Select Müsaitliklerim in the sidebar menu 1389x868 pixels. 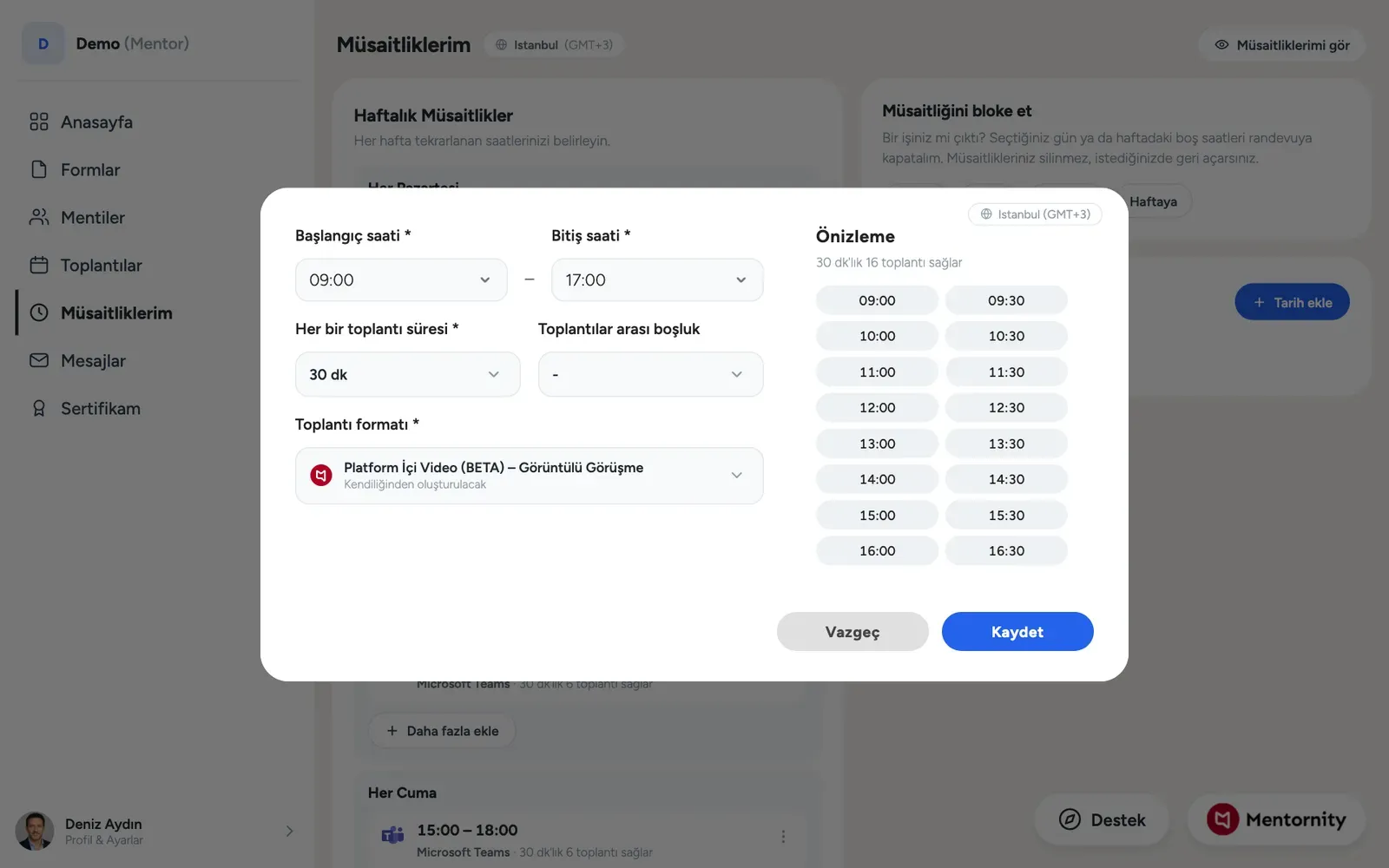pyautogui.click(x=116, y=312)
